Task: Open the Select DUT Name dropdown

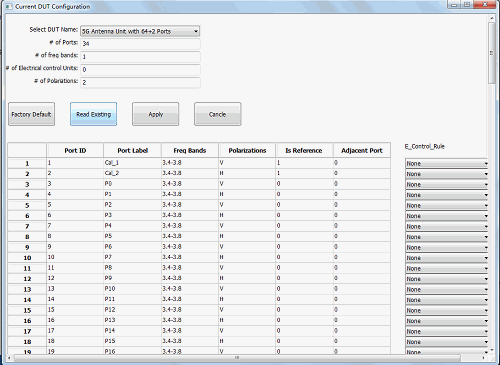Action: tap(140, 31)
